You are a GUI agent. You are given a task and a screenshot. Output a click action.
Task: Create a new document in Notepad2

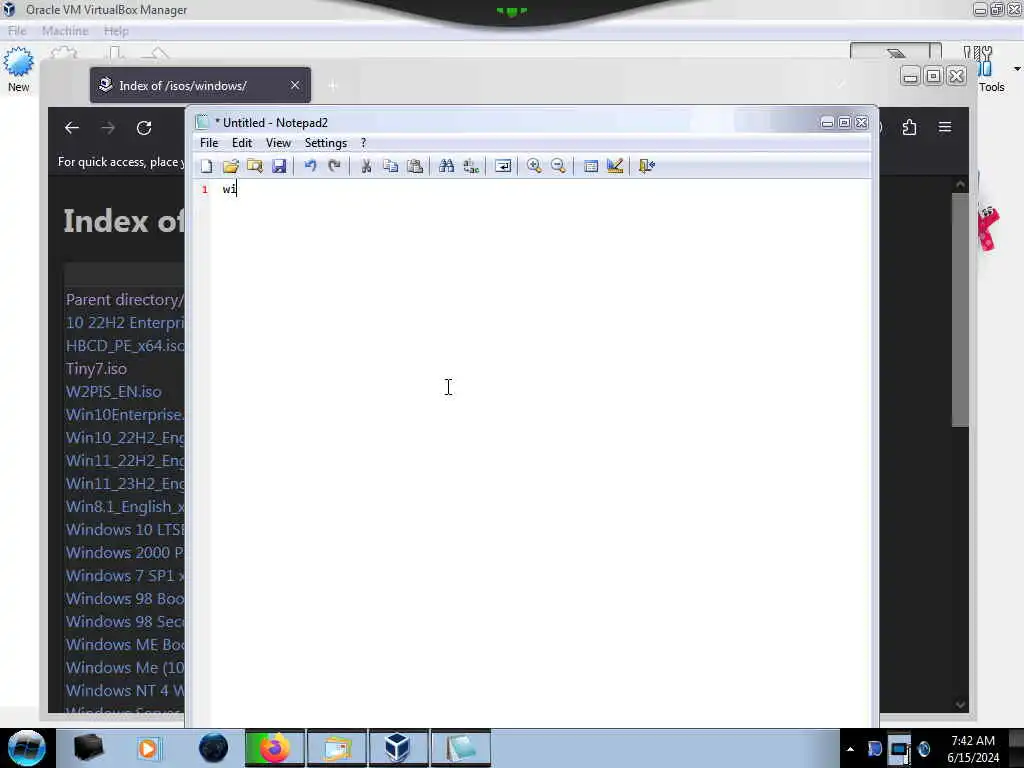(206, 166)
